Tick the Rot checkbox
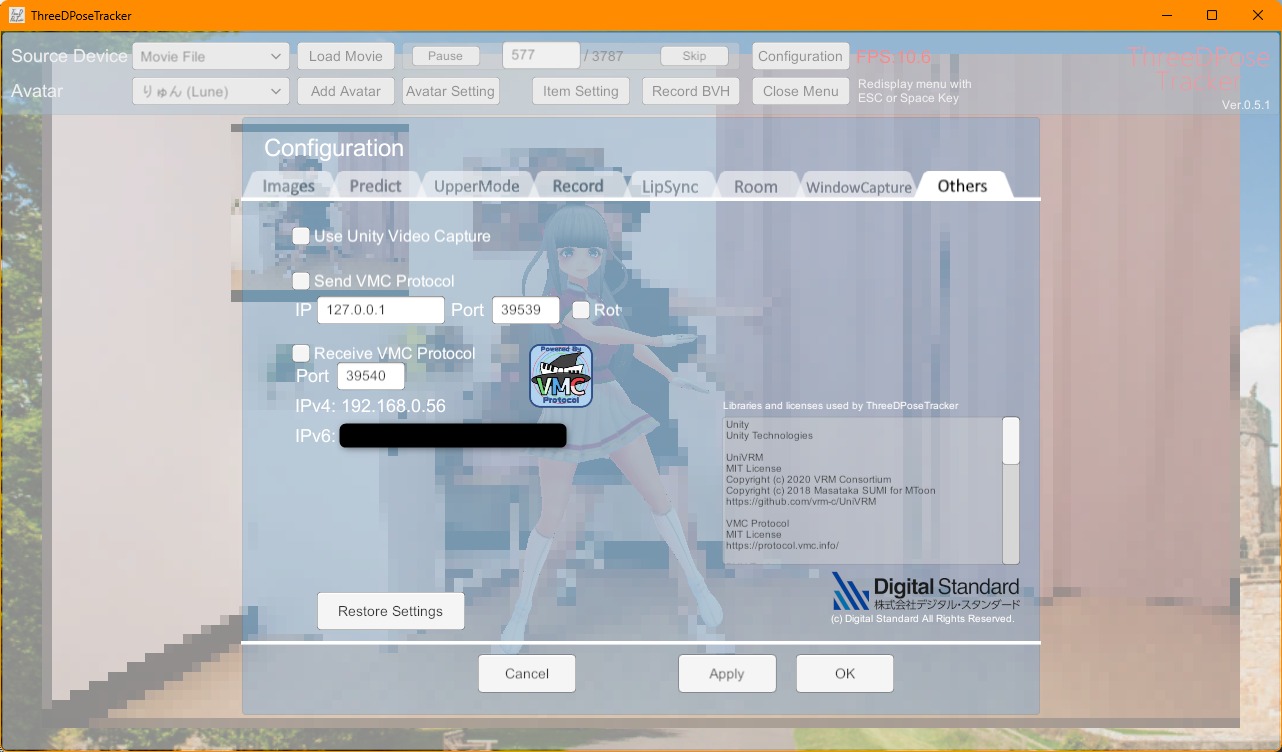Screen dimensions: 1282x752 coord(581,310)
